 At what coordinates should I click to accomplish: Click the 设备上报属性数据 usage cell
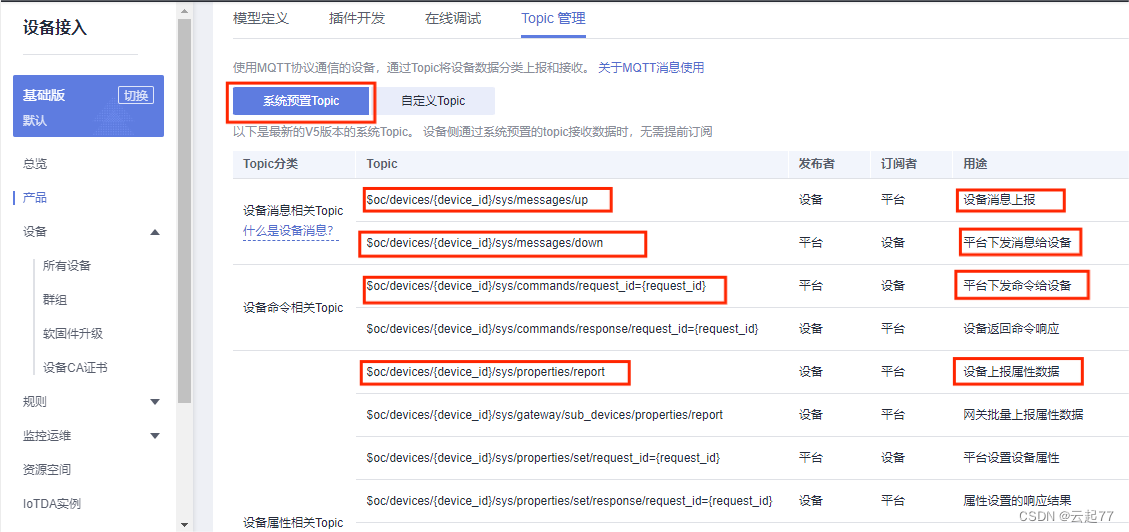(1011, 372)
